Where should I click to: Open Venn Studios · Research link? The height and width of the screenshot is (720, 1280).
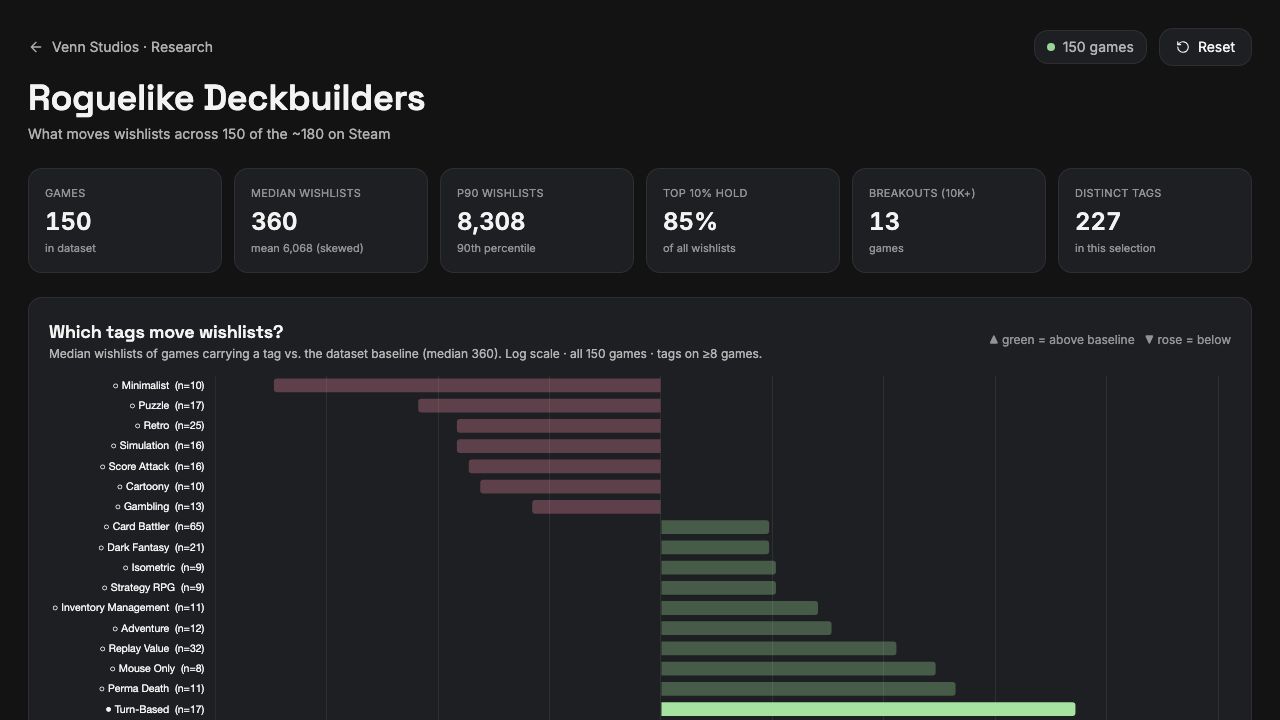(132, 47)
